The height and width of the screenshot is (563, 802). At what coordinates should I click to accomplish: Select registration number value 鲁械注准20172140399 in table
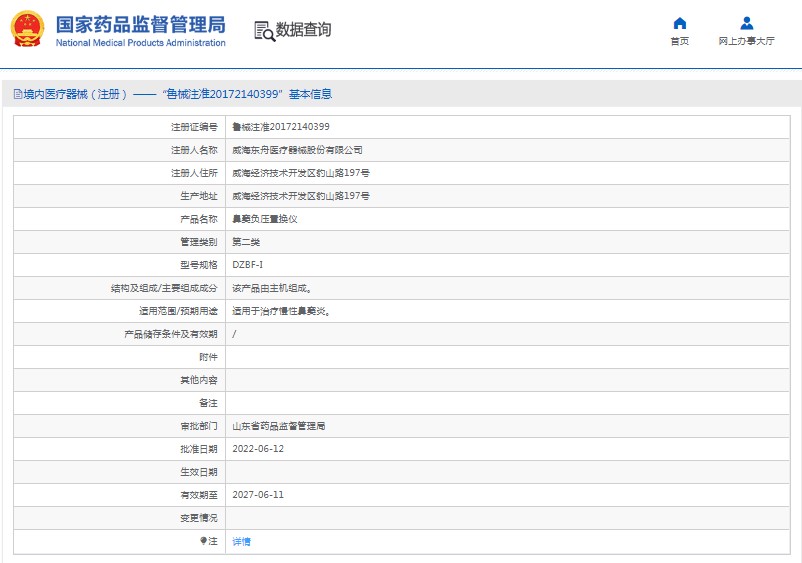pyautogui.click(x=281, y=127)
